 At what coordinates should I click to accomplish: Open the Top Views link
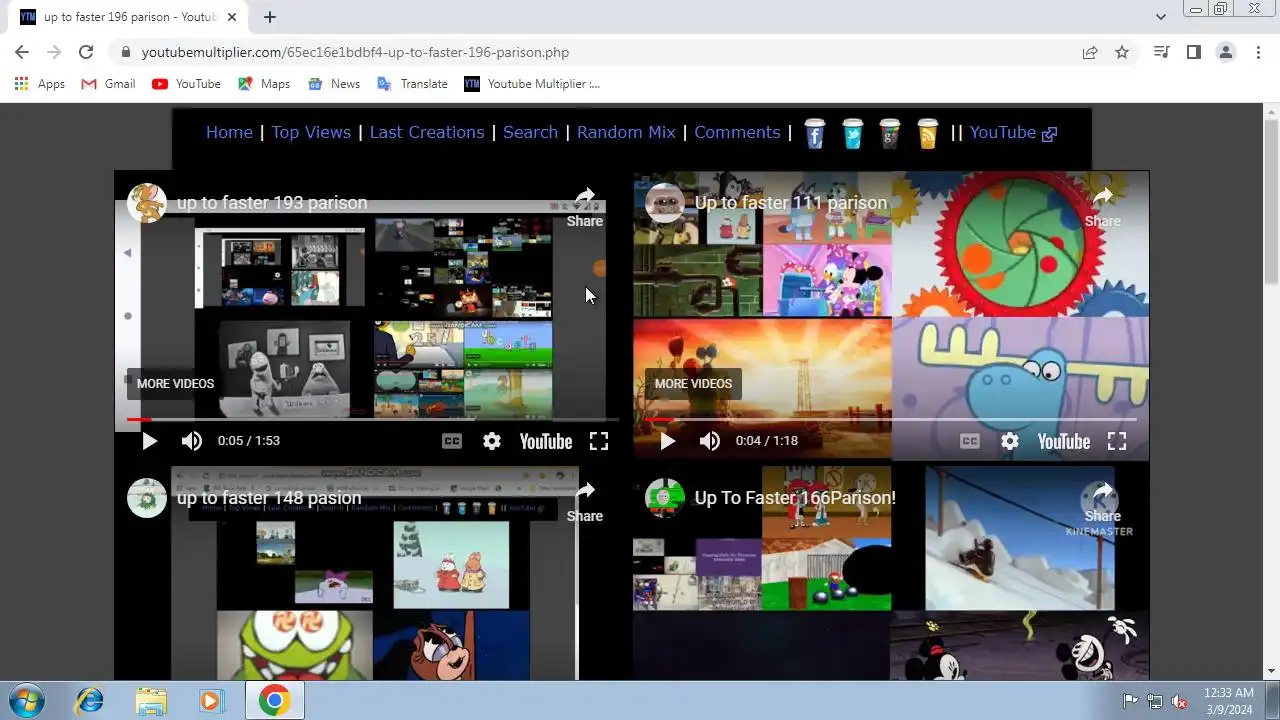pyautogui.click(x=311, y=132)
